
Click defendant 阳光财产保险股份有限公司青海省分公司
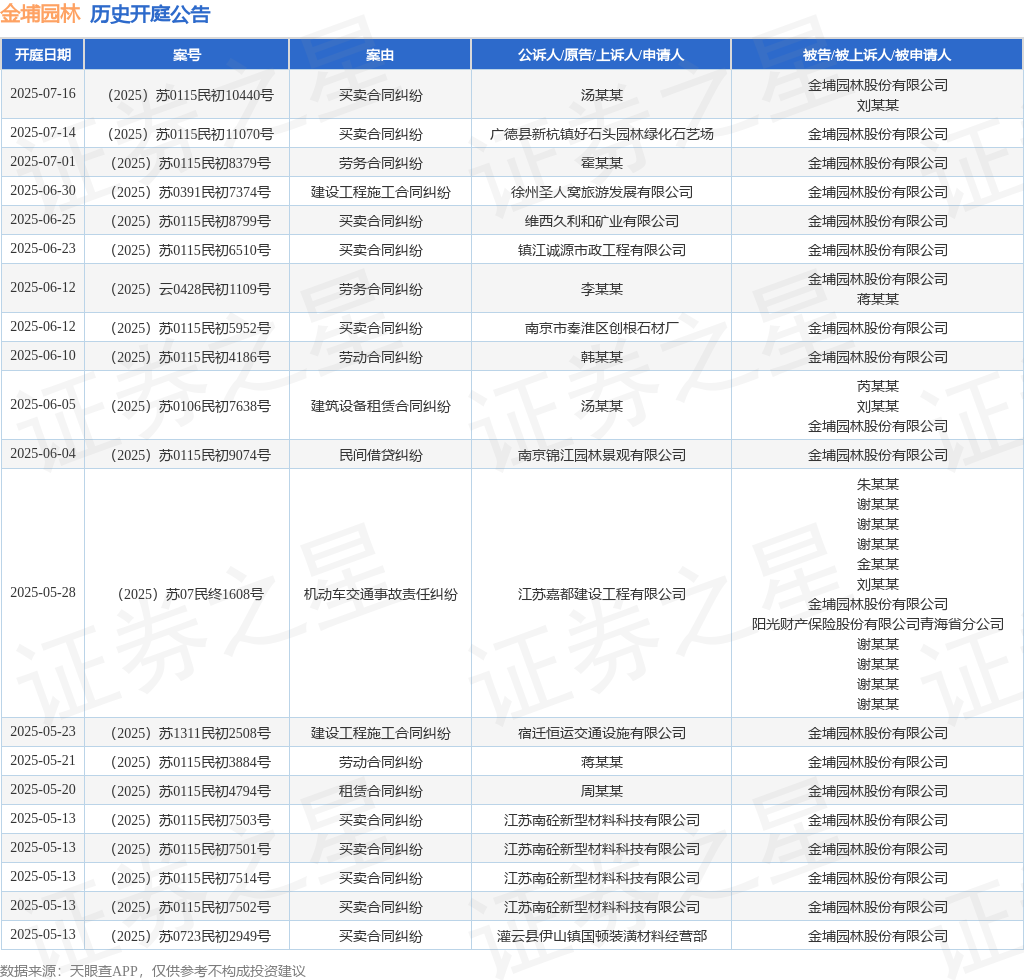pyautogui.click(x=878, y=624)
